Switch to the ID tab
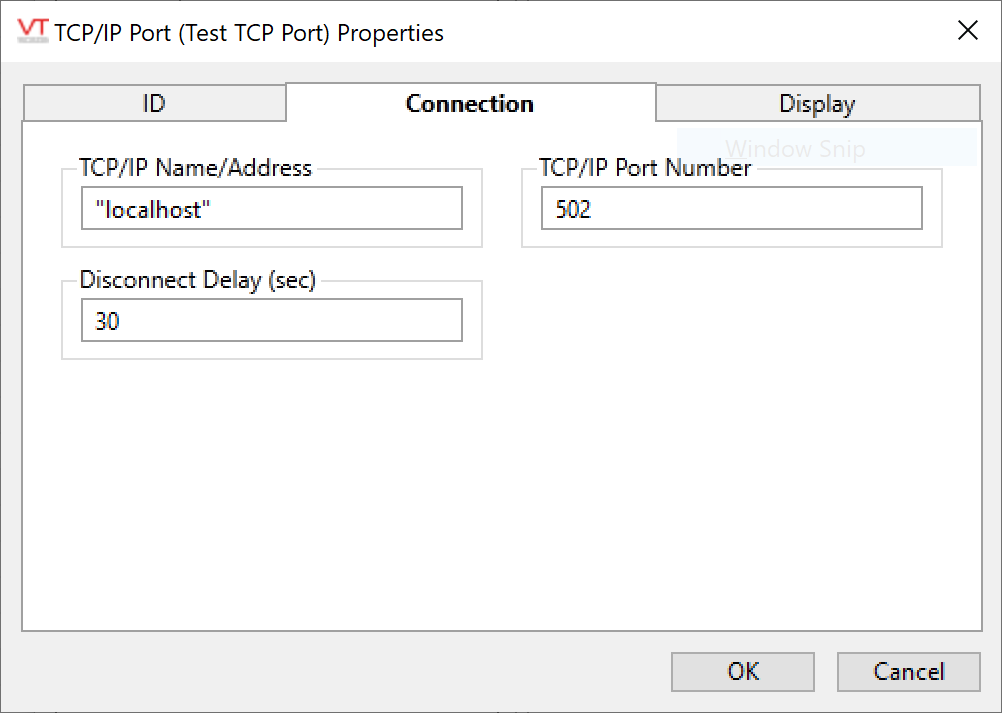Viewport: 1002px width, 713px height. click(x=154, y=104)
